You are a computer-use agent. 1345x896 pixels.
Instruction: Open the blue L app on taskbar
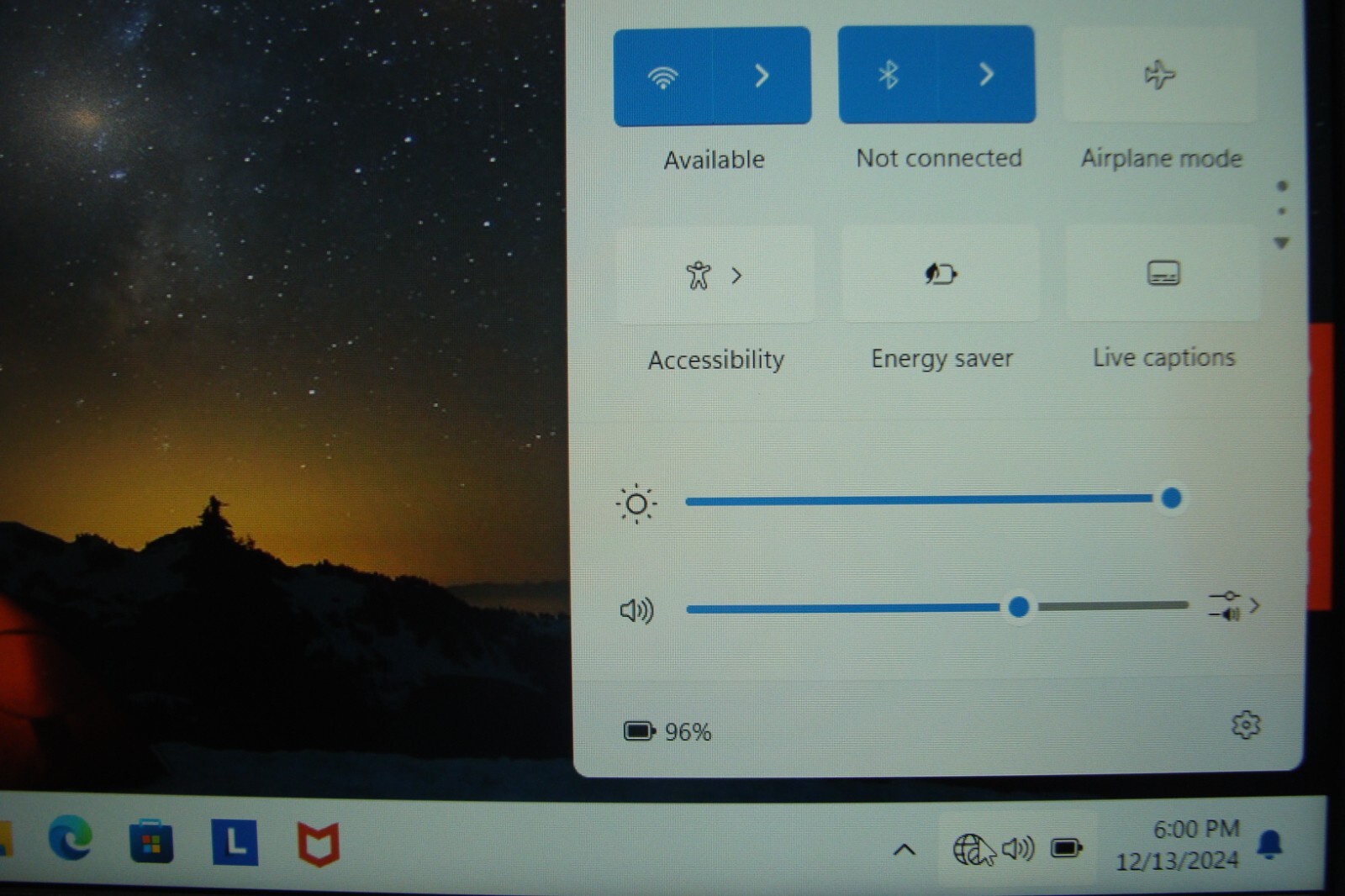pyautogui.click(x=235, y=842)
